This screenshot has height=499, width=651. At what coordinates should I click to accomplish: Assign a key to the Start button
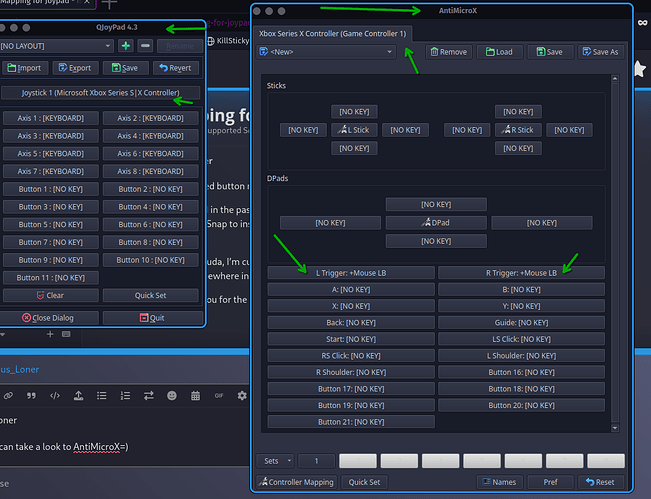coord(351,339)
